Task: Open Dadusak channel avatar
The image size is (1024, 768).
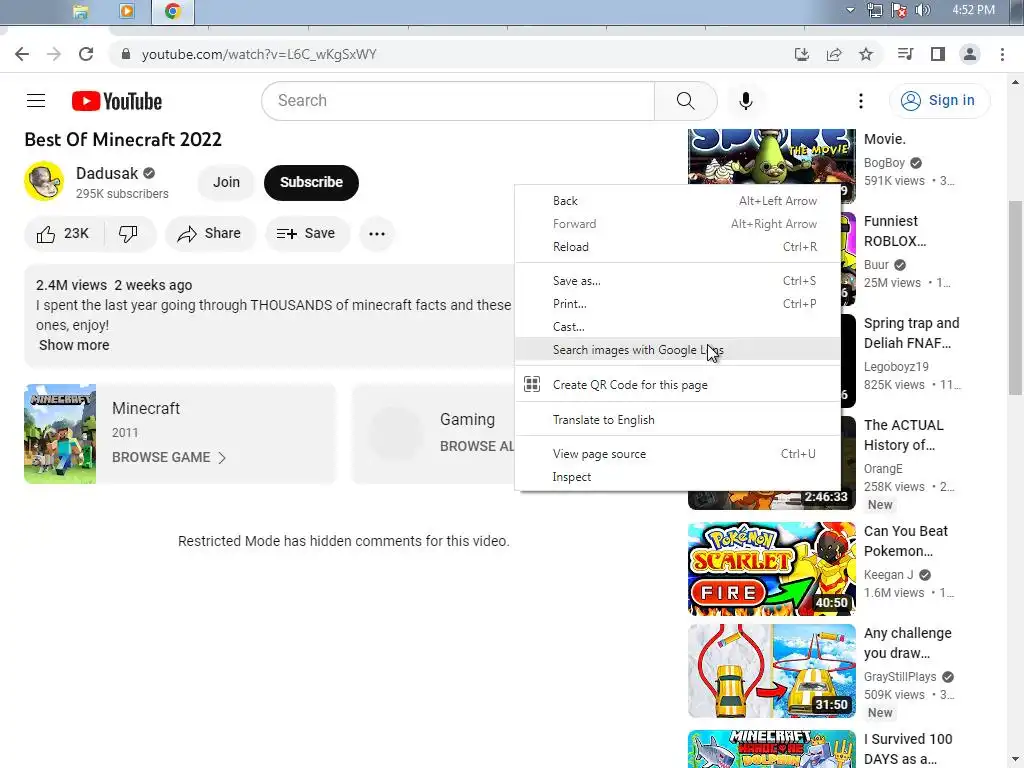Action: coord(44,181)
